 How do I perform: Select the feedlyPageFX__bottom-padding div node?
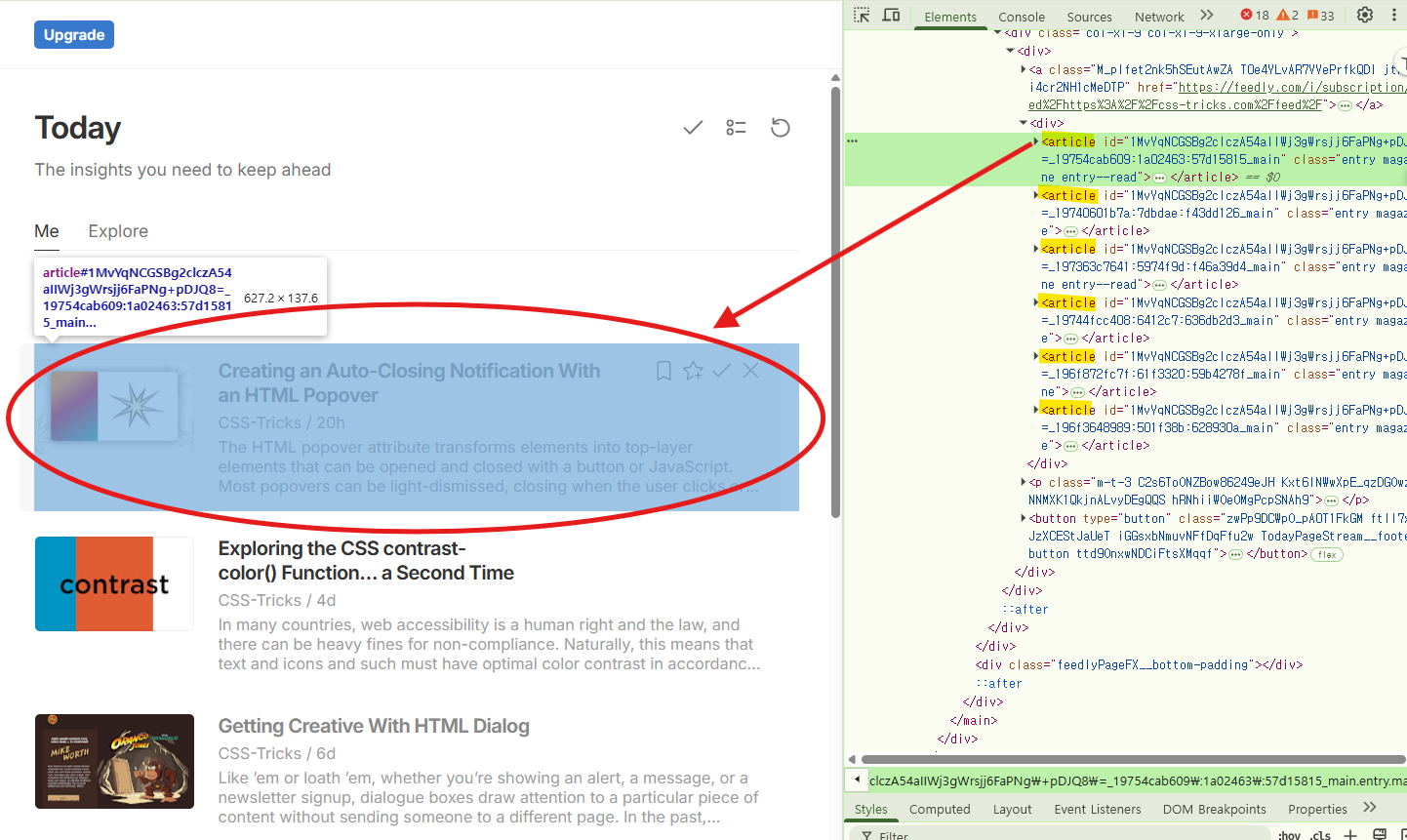tap(1139, 665)
